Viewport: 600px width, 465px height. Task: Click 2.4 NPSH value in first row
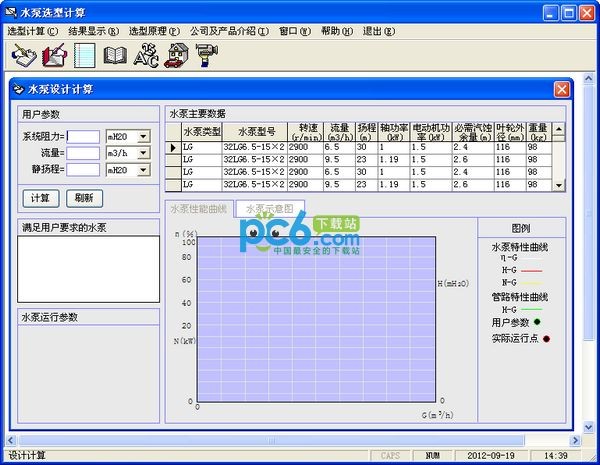click(473, 147)
